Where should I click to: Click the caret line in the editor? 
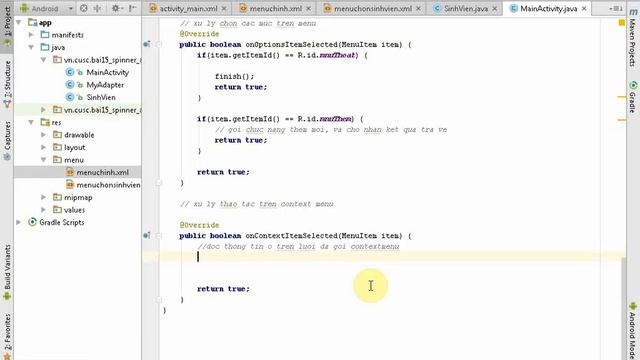coord(384,257)
